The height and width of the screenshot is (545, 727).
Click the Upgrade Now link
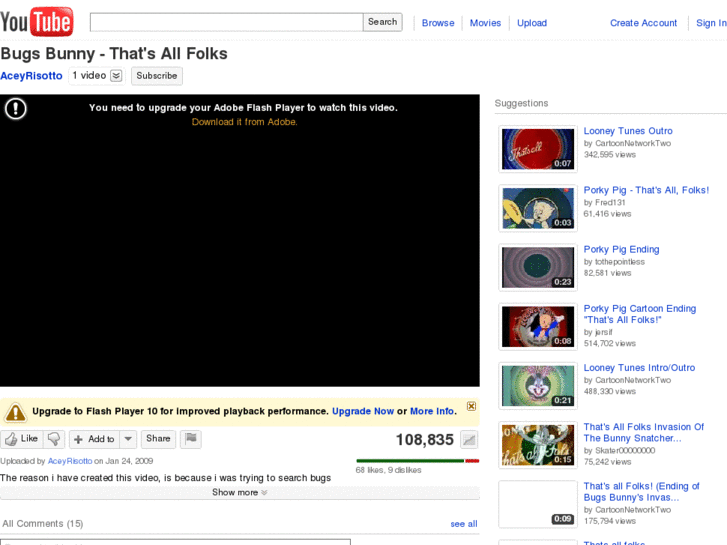pos(363,411)
